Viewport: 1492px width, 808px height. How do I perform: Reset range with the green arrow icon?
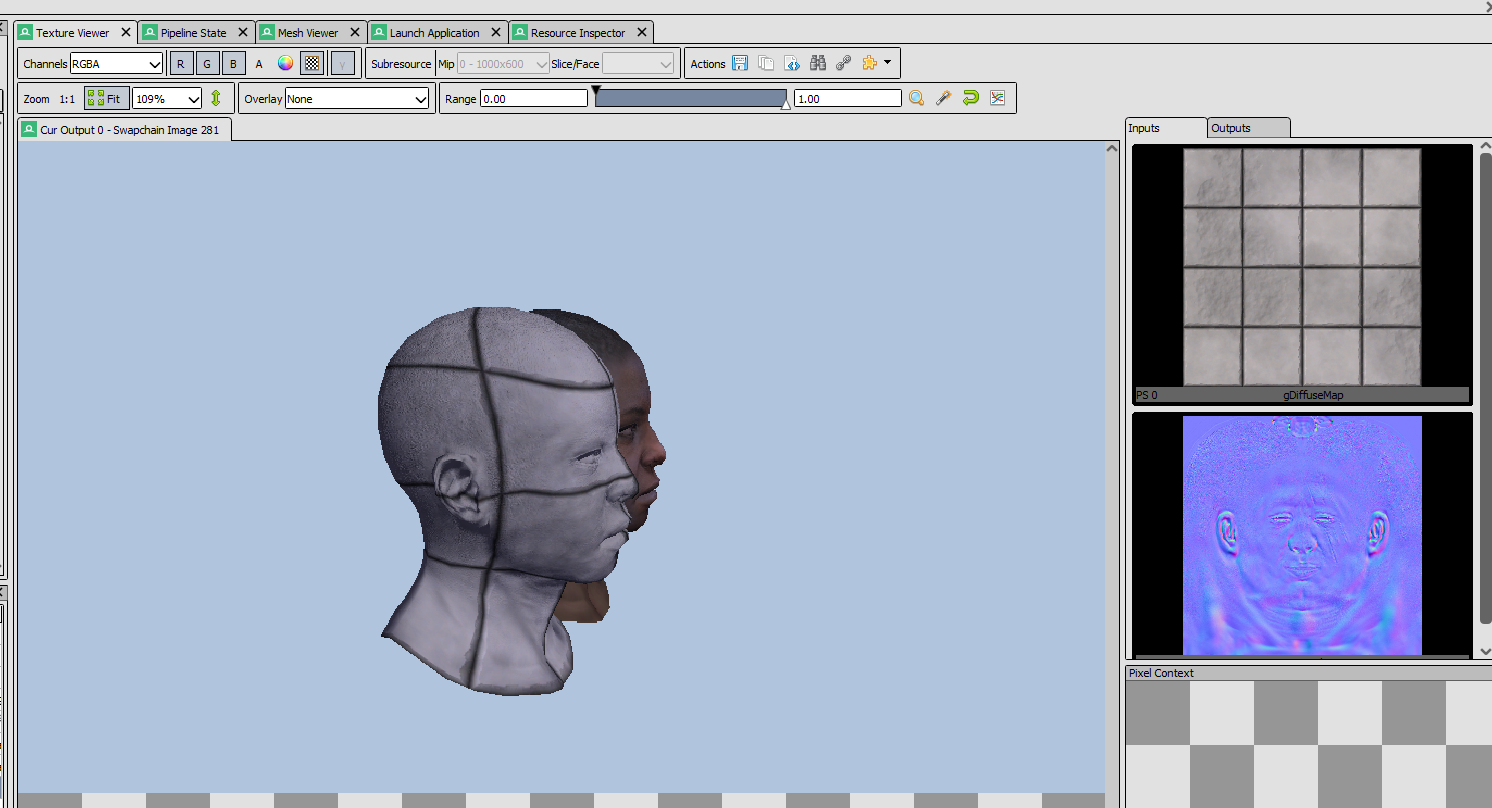coord(970,98)
